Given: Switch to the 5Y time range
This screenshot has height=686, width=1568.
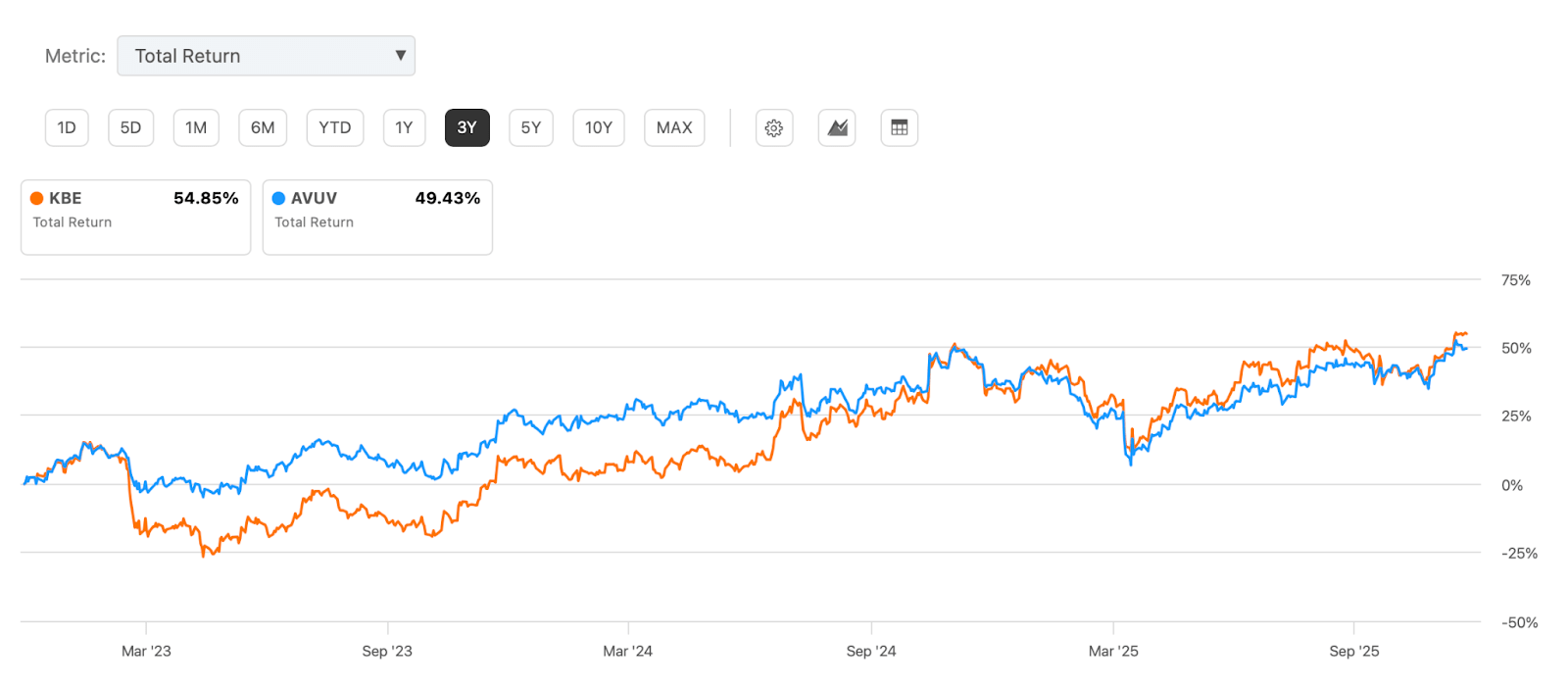Looking at the screenshot, I should [530, 128].
